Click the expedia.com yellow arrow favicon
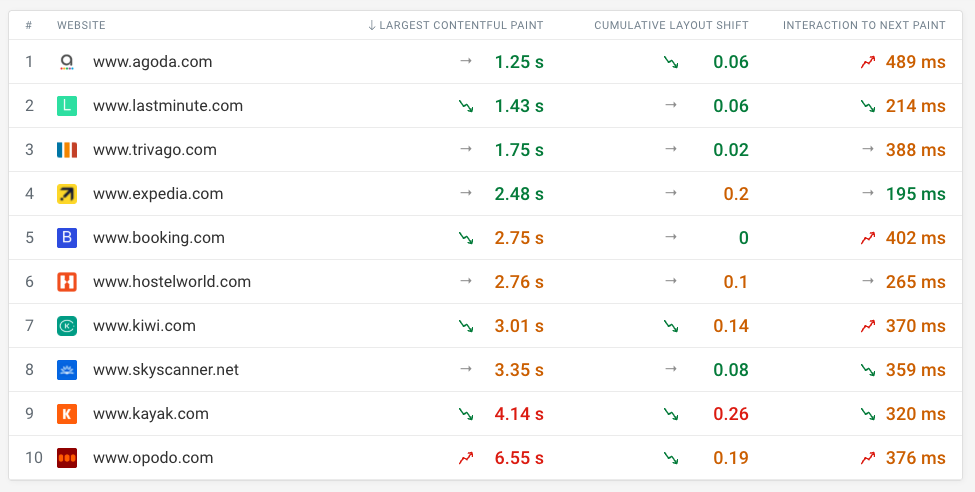Viewport: 975px width, 492px height. (x=67, y=194)
